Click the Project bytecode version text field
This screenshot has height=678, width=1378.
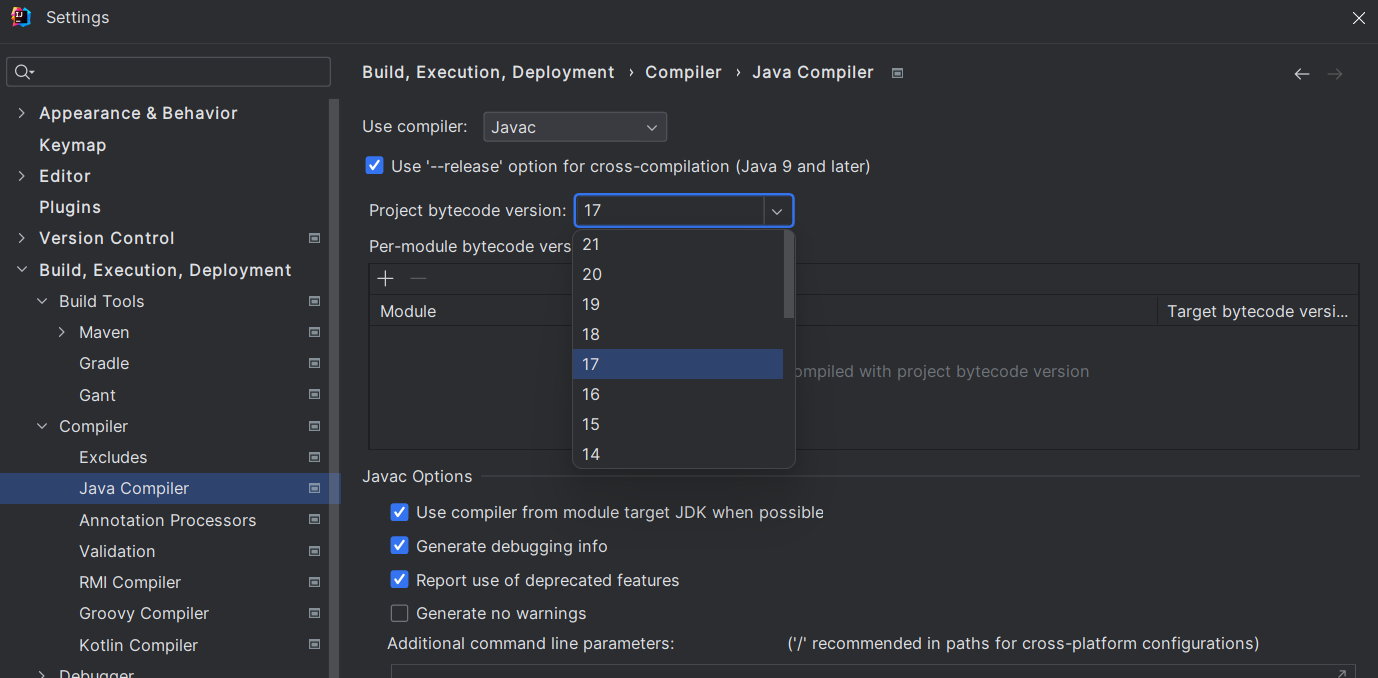(670, 211)
